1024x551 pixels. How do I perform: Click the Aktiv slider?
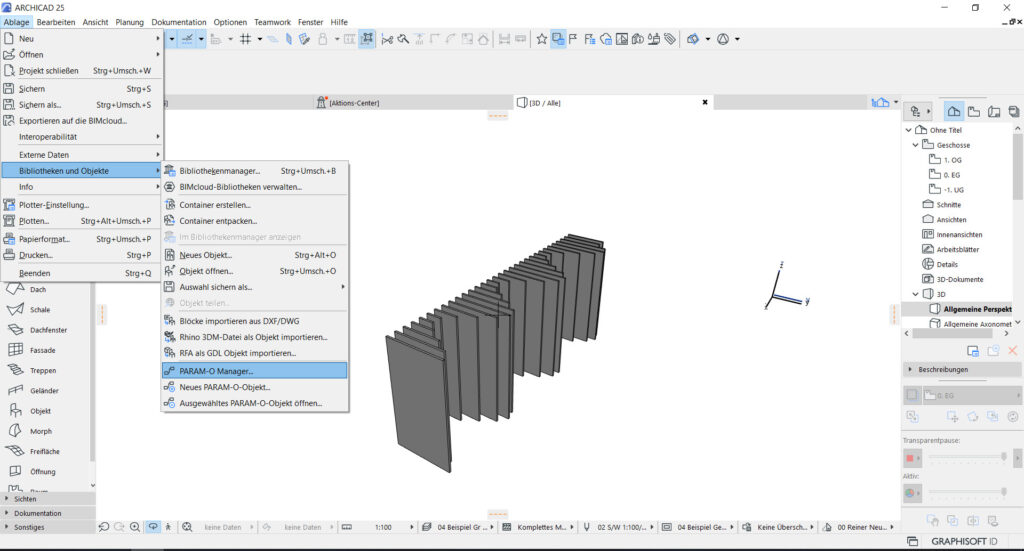coord(968,491)
